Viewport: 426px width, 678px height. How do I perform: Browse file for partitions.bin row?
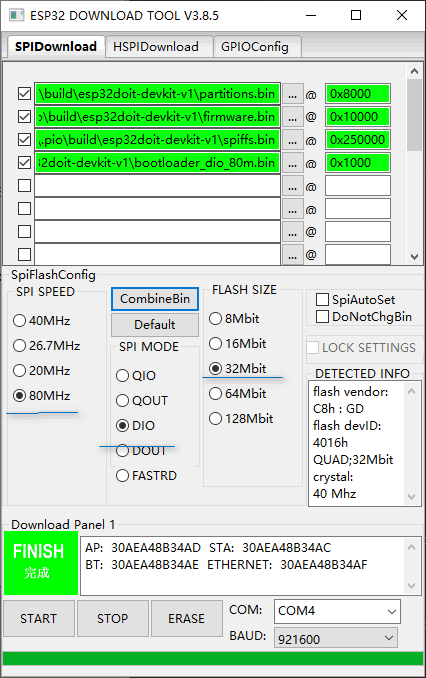click(292, 94)
